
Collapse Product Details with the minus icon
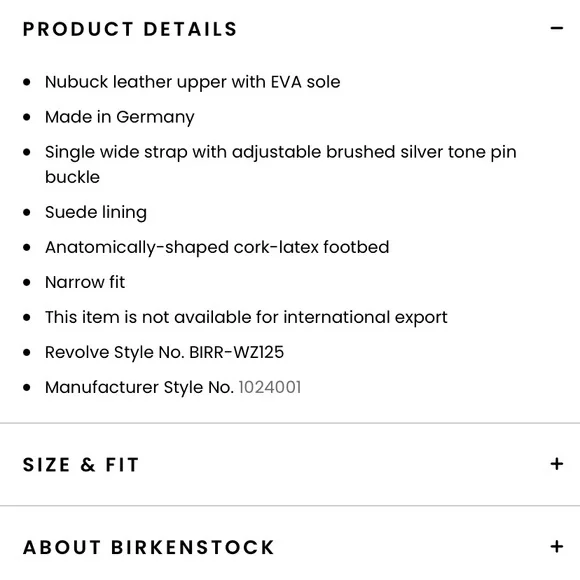pyautogui.click(x=557, y=28)
